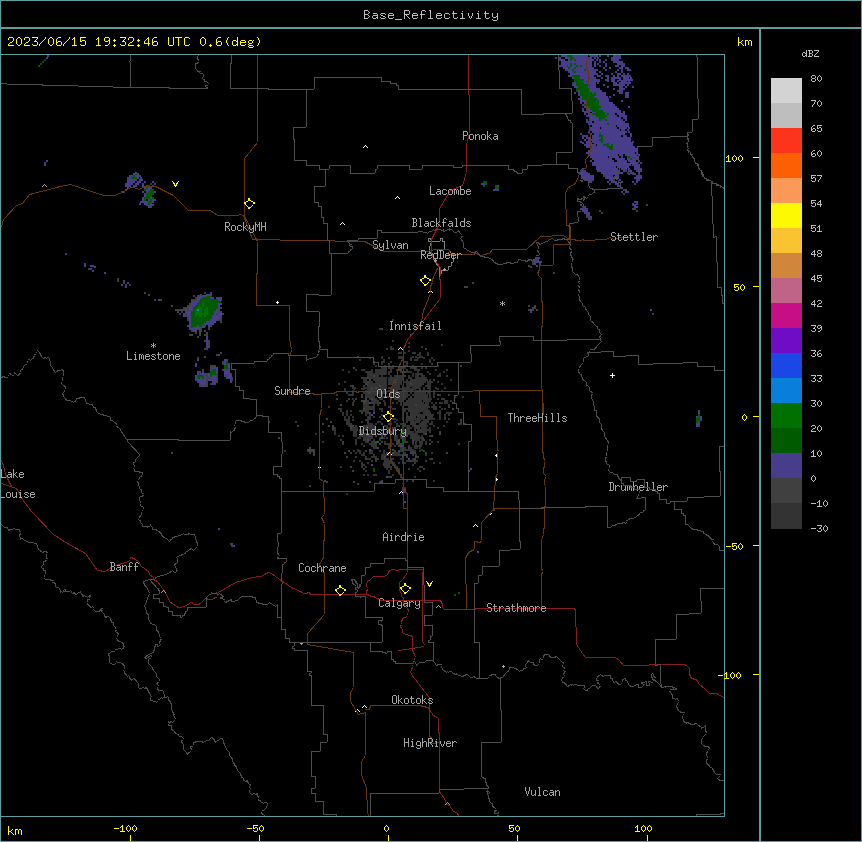The width and height of the screenshot is (862, 842).
Task: Click the yellow diamond marker above Calgary label
Action: (x=405, y=588)
